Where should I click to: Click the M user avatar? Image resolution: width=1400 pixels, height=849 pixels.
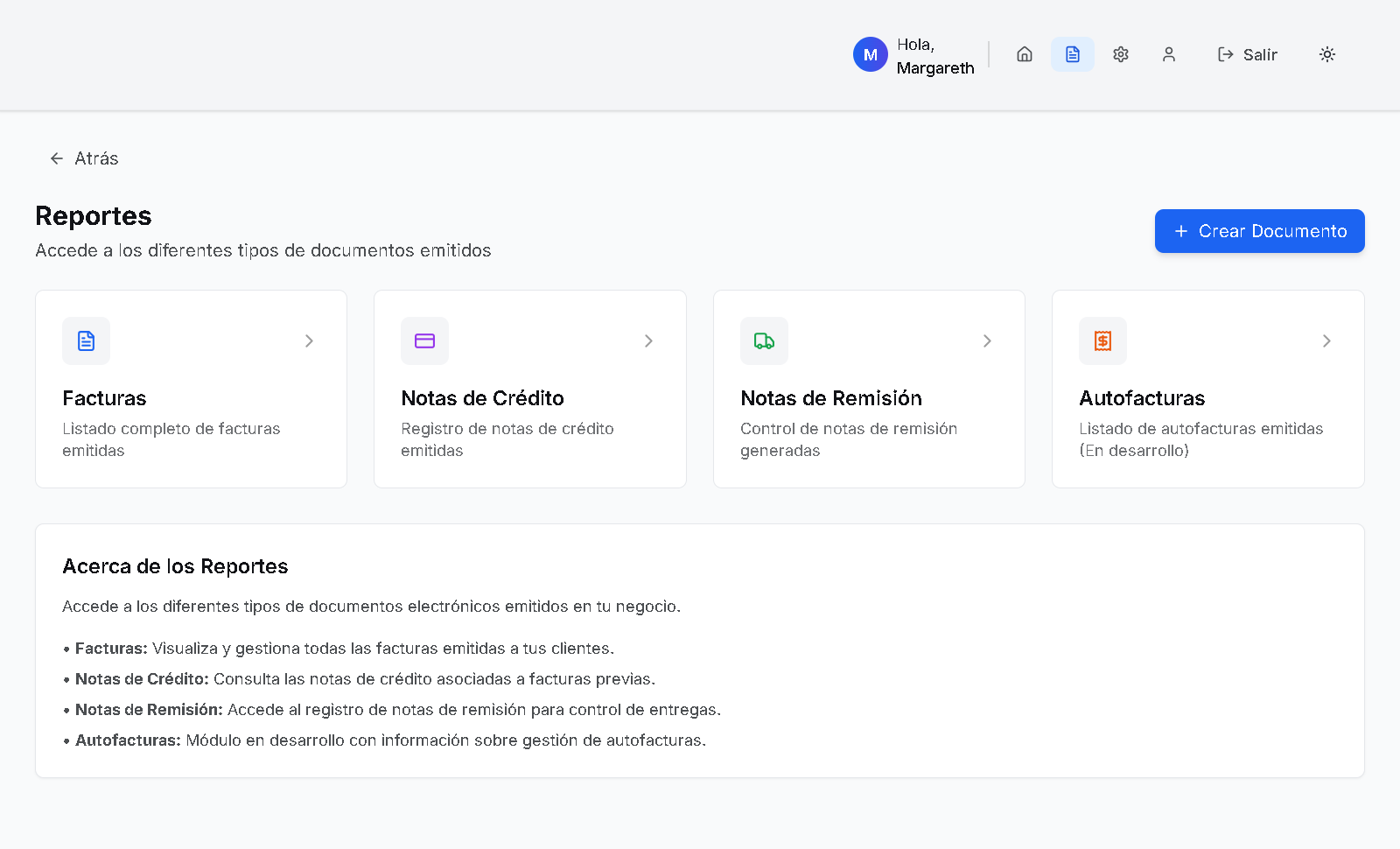point(870,54)
